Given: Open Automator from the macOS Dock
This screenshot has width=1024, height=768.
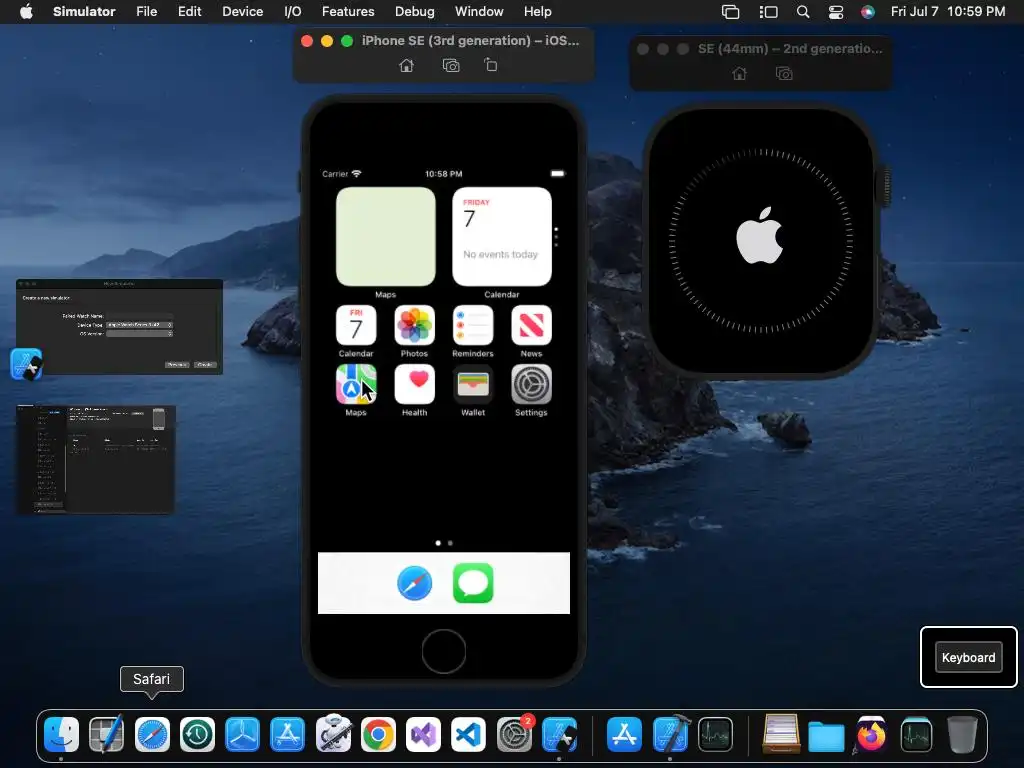Looking at the screenshot, I should click(333, 733).
